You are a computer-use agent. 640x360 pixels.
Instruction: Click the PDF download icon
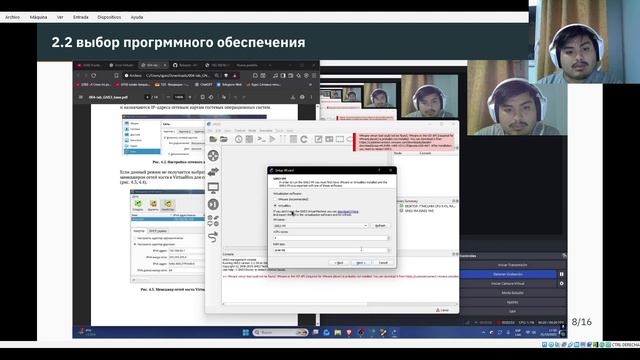point(293,97)
